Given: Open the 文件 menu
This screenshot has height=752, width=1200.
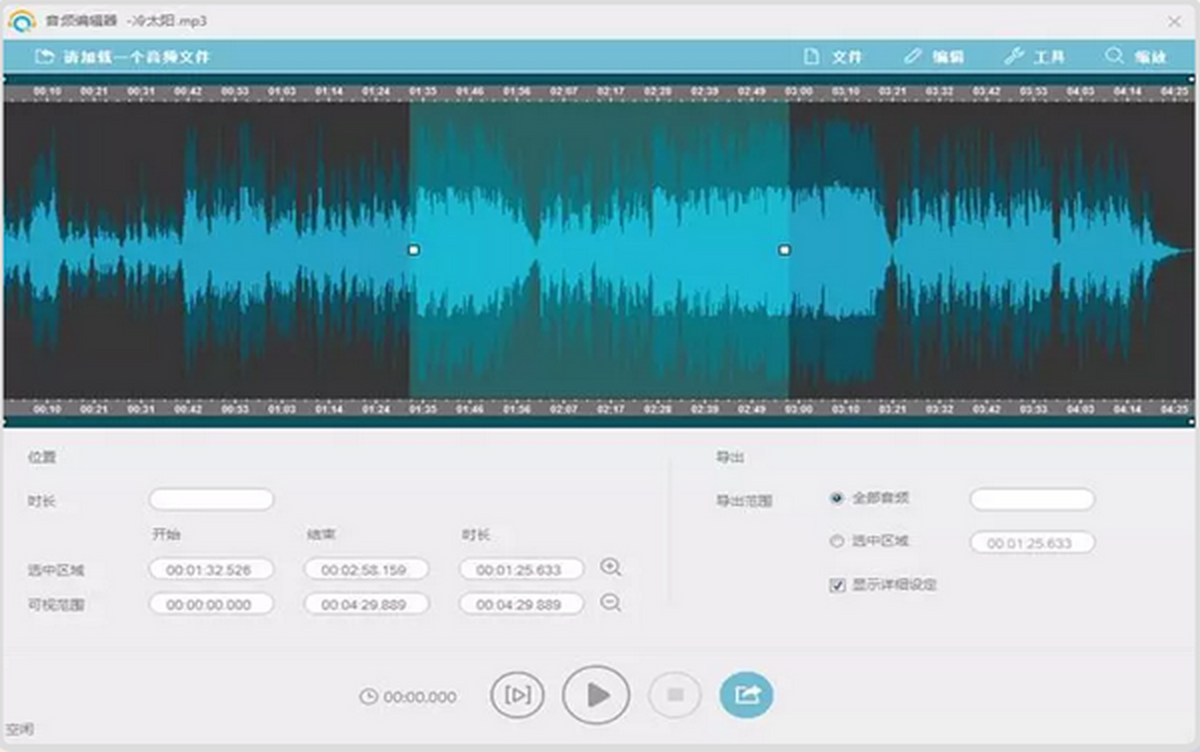Looking at the screenshot, I should coord(834,57).
